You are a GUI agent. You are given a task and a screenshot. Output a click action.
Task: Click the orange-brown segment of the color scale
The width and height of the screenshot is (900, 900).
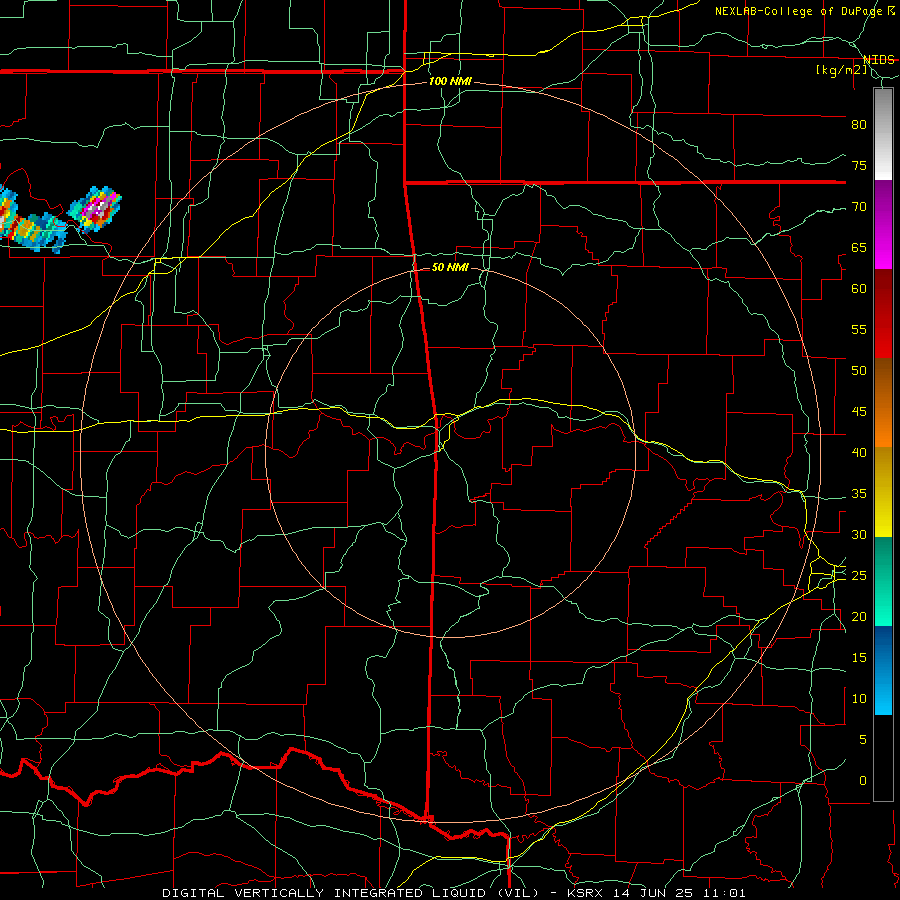coord(883,402)
